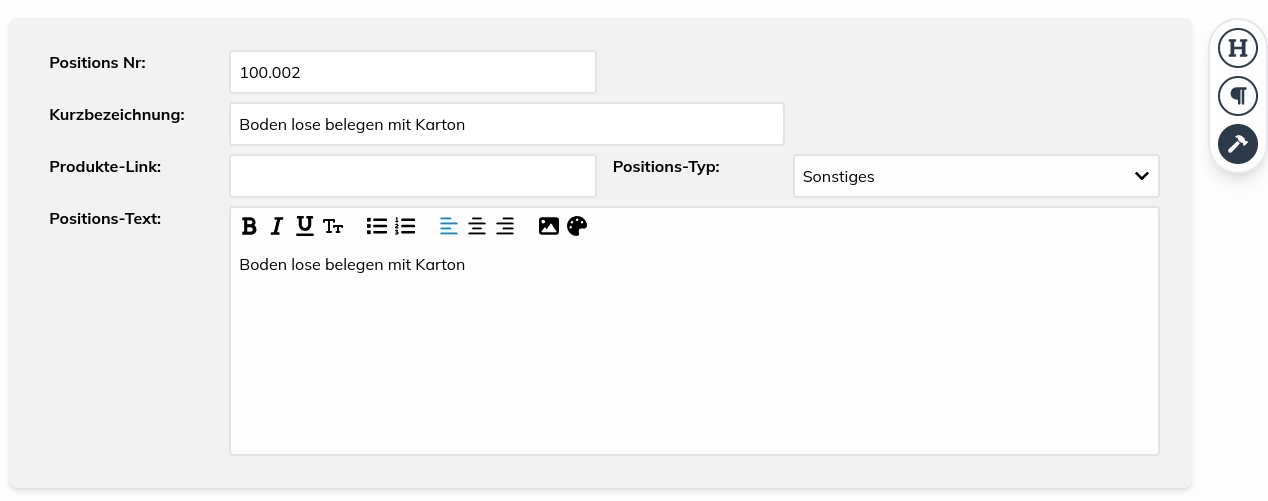Focus the empty Produkte-Link field

pyautogui.click(x=413, y=176)
